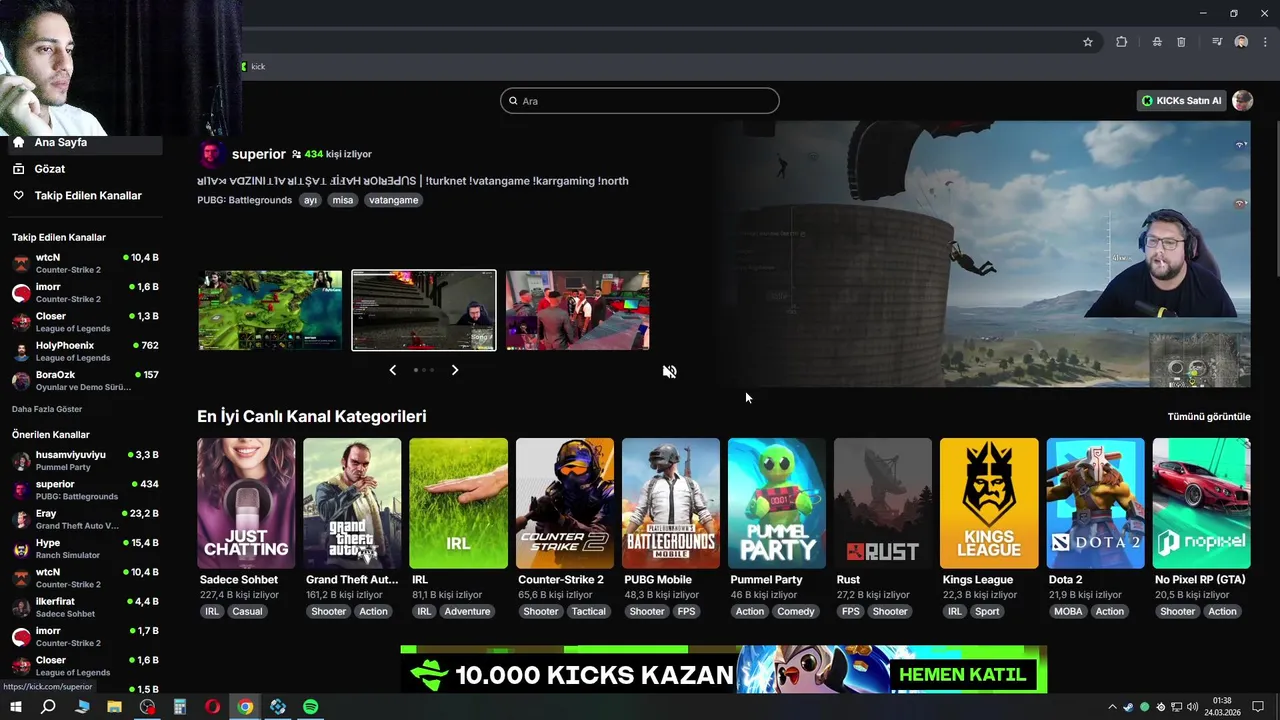Open the Kings League category card

pyautogui.click(x=989, y=503)
